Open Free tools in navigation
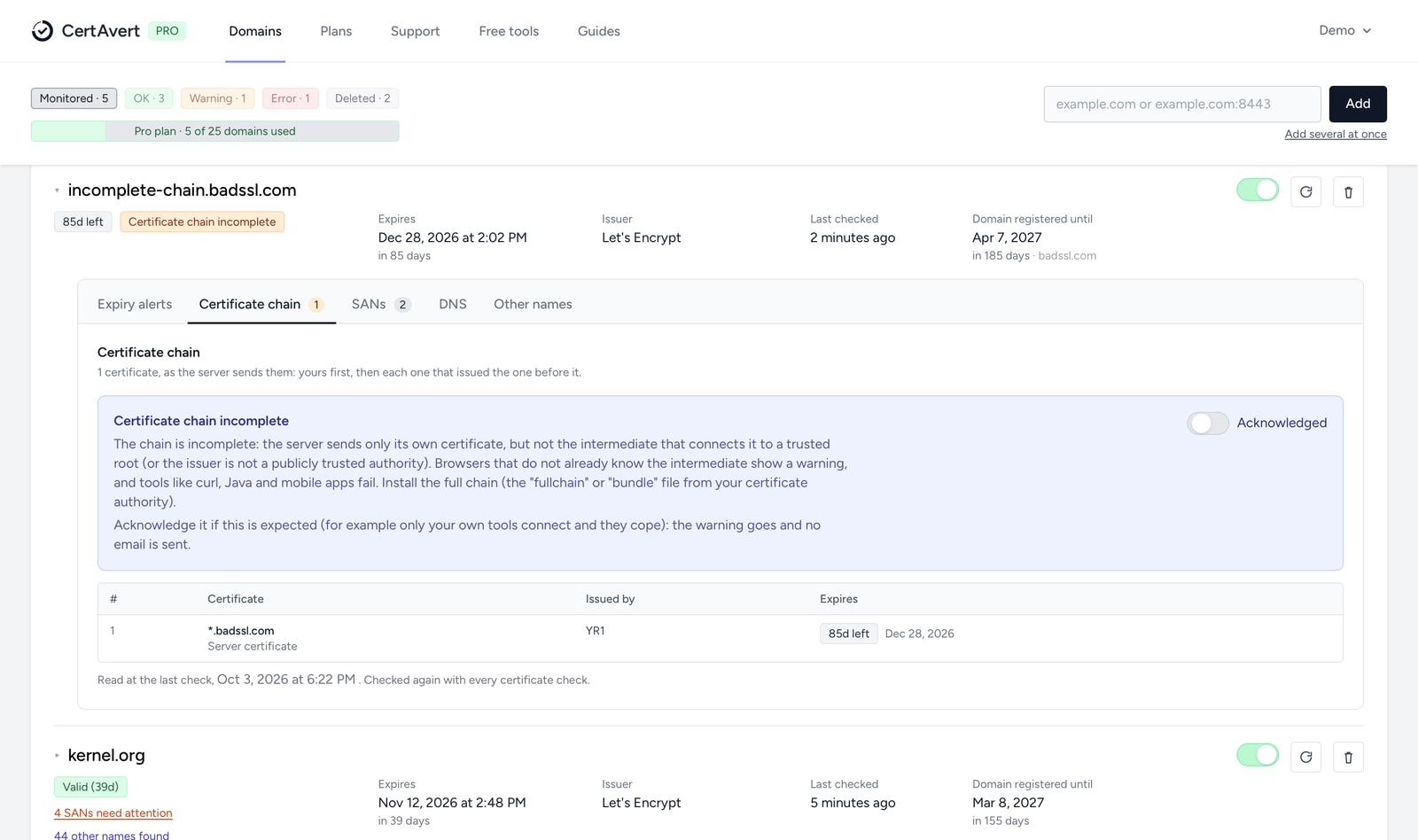Viewport: 1418px width, 840px height. (x=509, y=31)
